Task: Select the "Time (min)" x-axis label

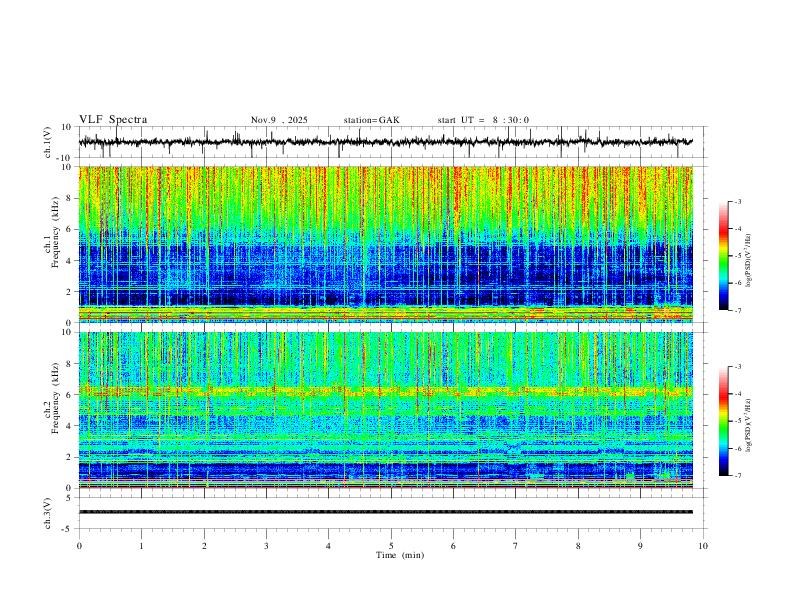Action: tap(400, 555)
